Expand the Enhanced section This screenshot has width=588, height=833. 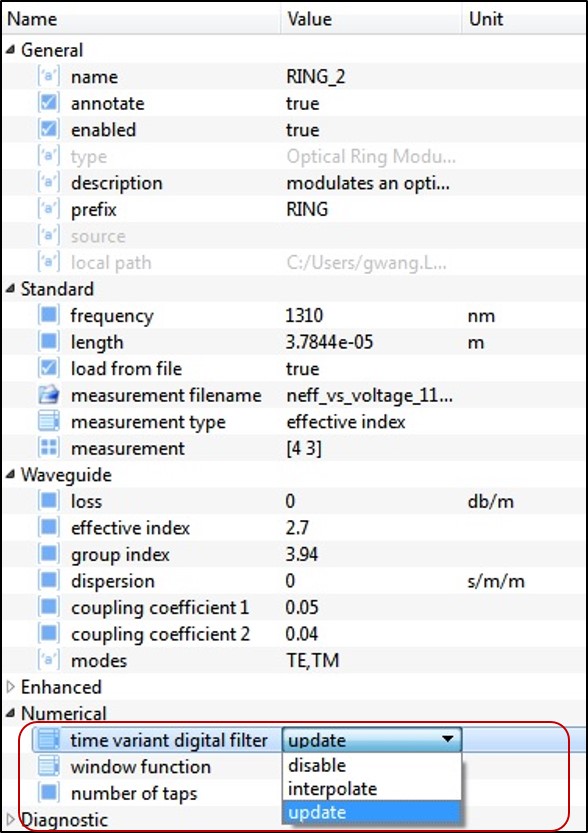point(11,687)
